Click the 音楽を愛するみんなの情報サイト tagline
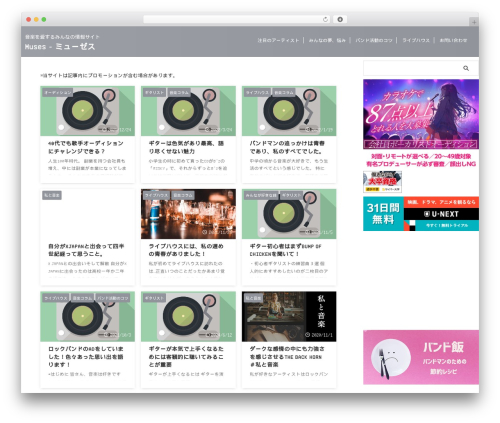500x423 pixels. (62, 37)
